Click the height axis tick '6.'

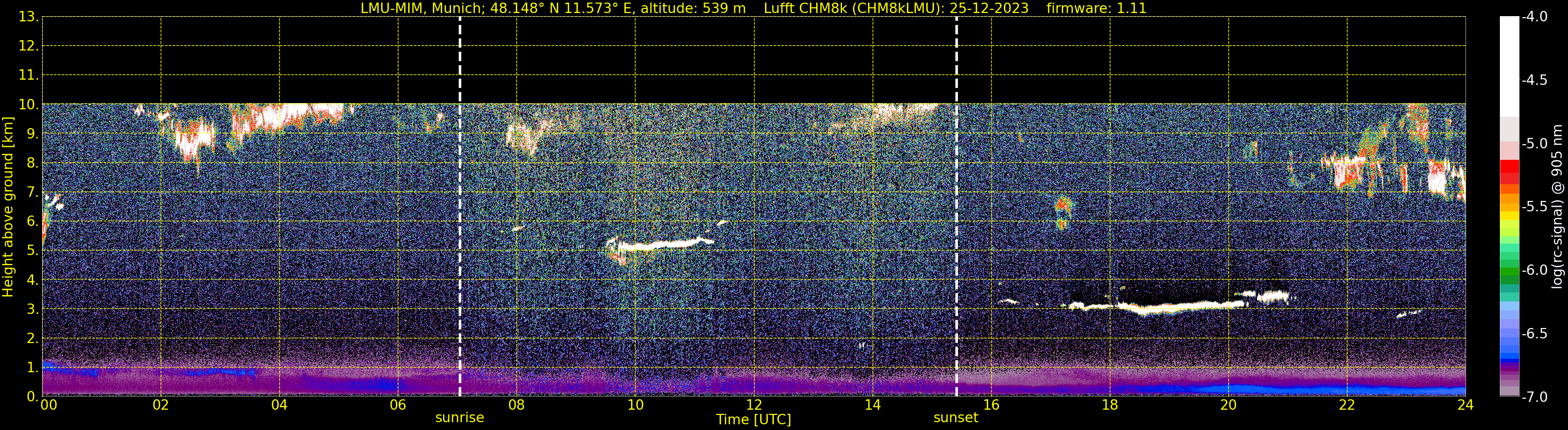pyautogui.click(x=32, y=222)
